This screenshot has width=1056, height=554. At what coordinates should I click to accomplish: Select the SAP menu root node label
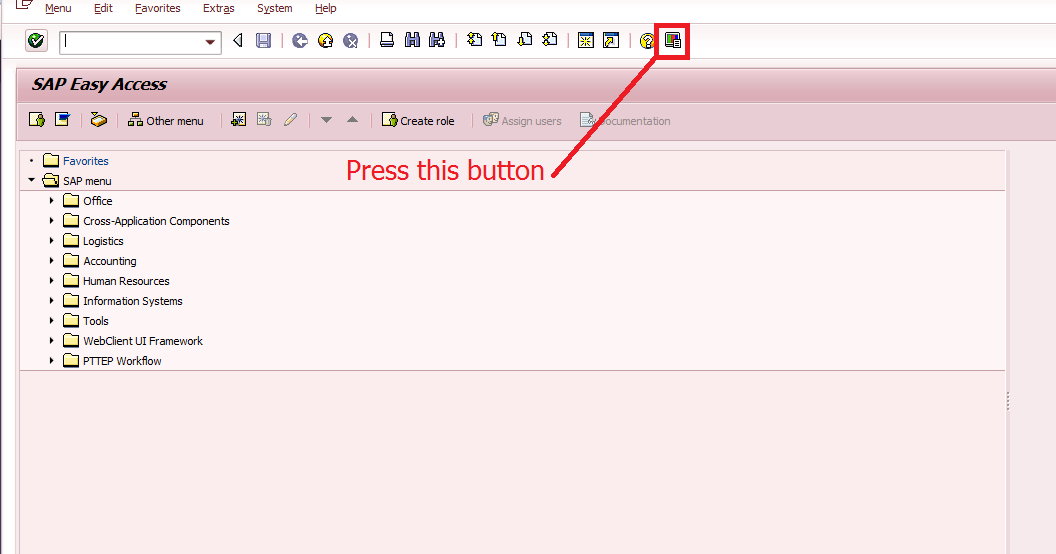click(87, 181)
